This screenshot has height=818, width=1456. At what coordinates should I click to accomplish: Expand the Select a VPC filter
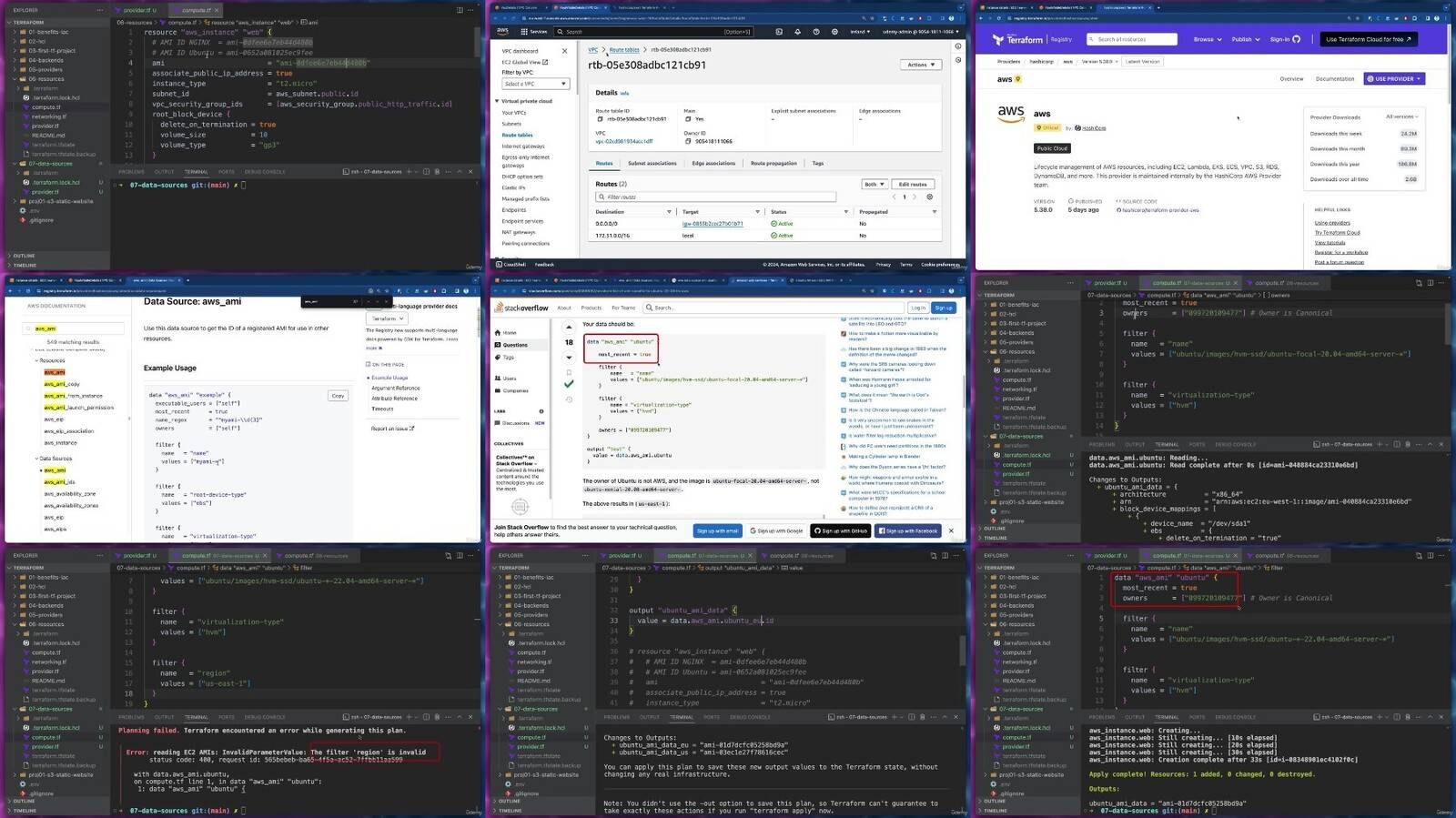pos(536,84)
